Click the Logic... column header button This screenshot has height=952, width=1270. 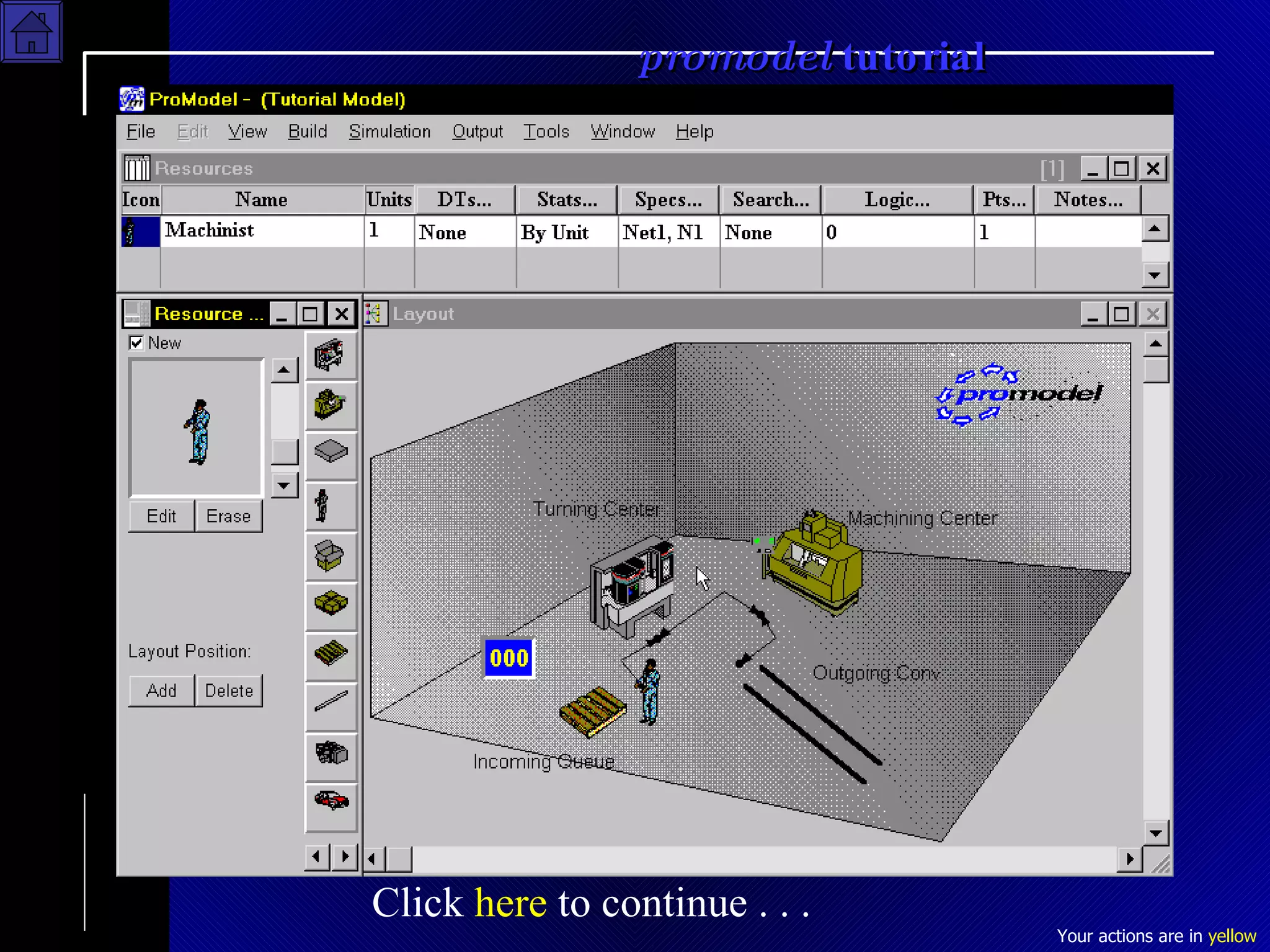point(897,200)
